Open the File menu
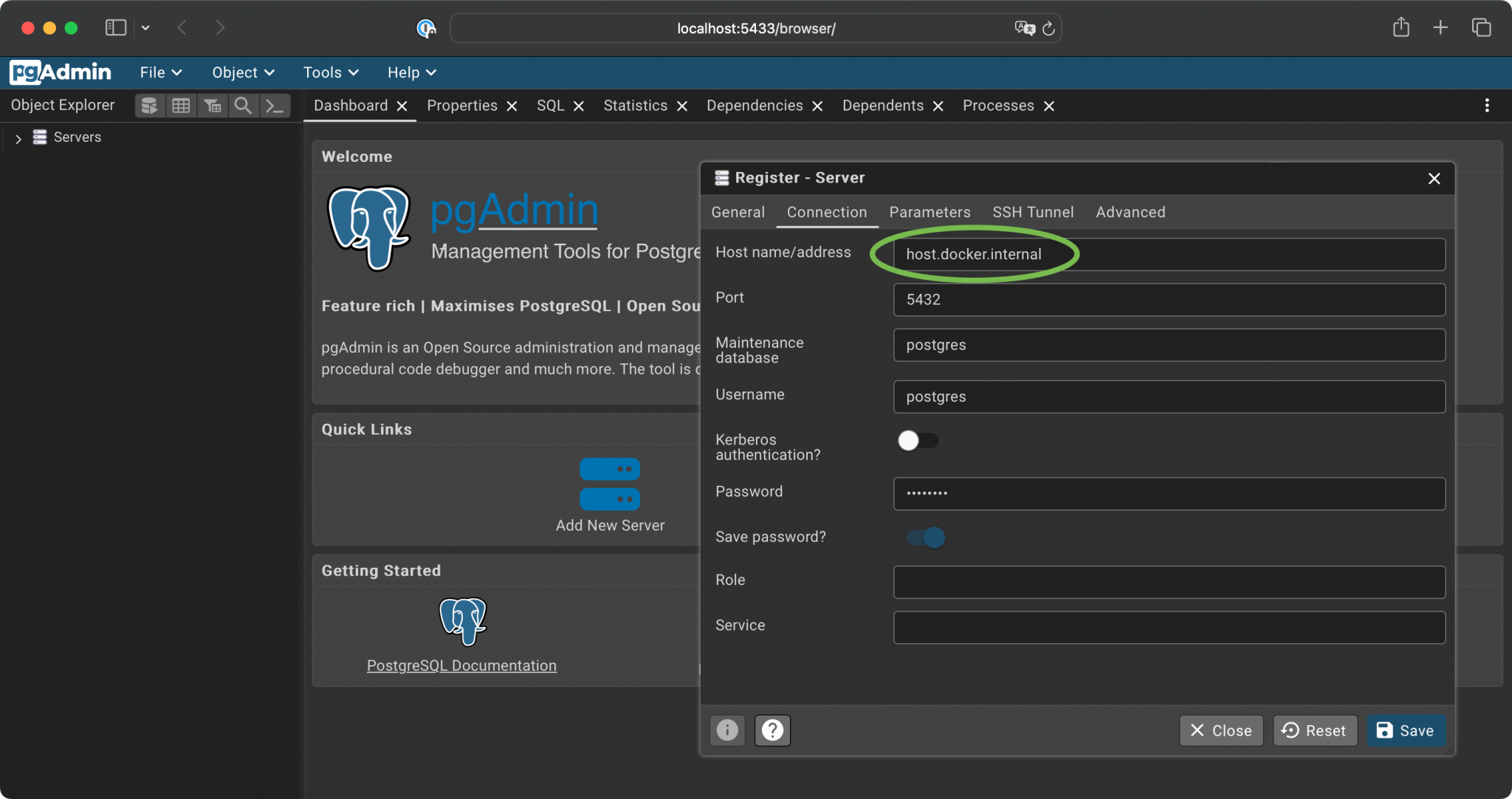 161,72
